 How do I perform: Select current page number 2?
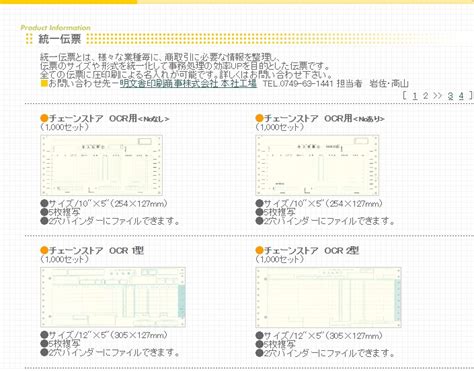pyautogui.click(x=425, y=96)
